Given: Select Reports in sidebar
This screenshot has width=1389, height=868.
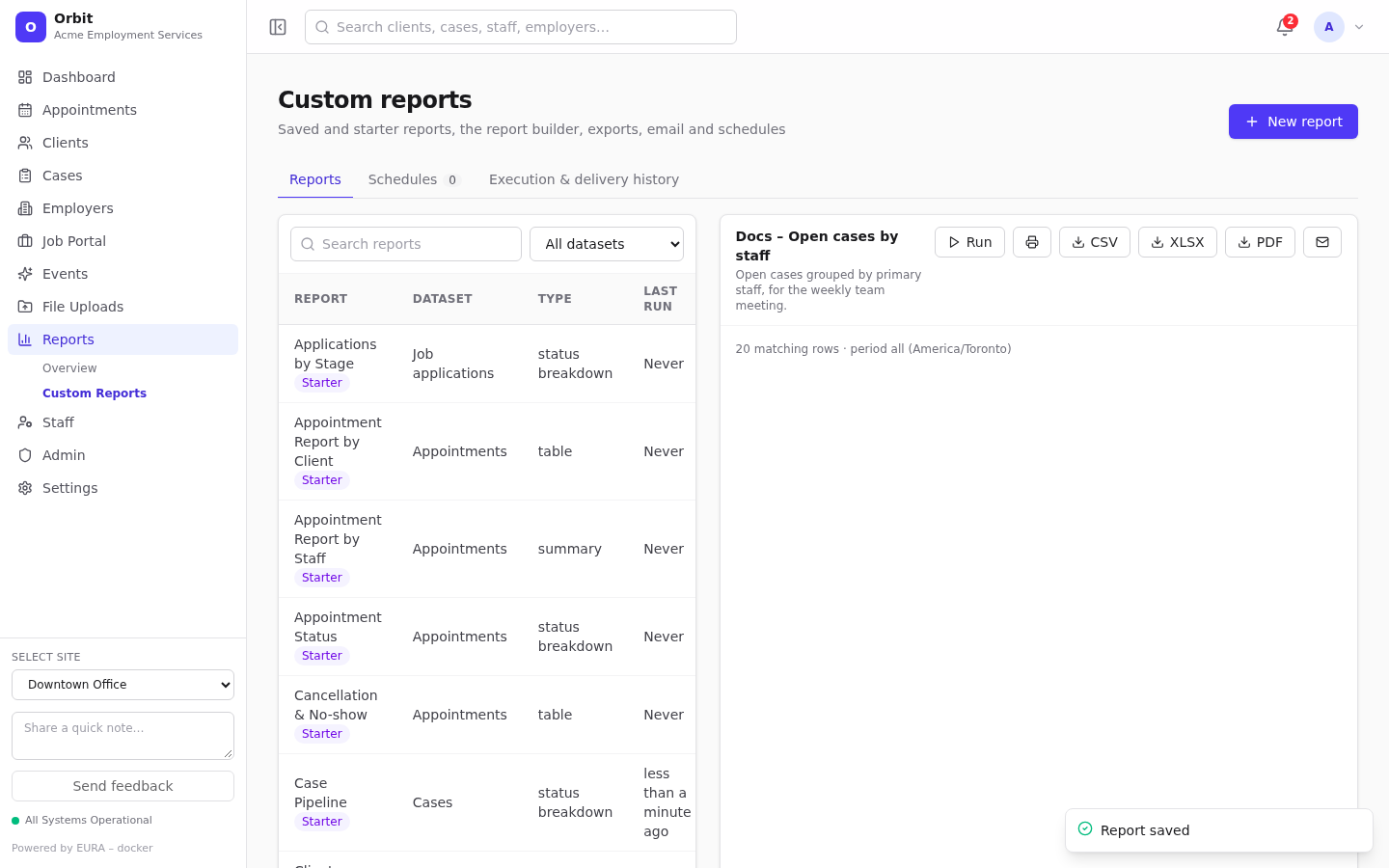Looking at the screenshot, I should pos(123,339).
